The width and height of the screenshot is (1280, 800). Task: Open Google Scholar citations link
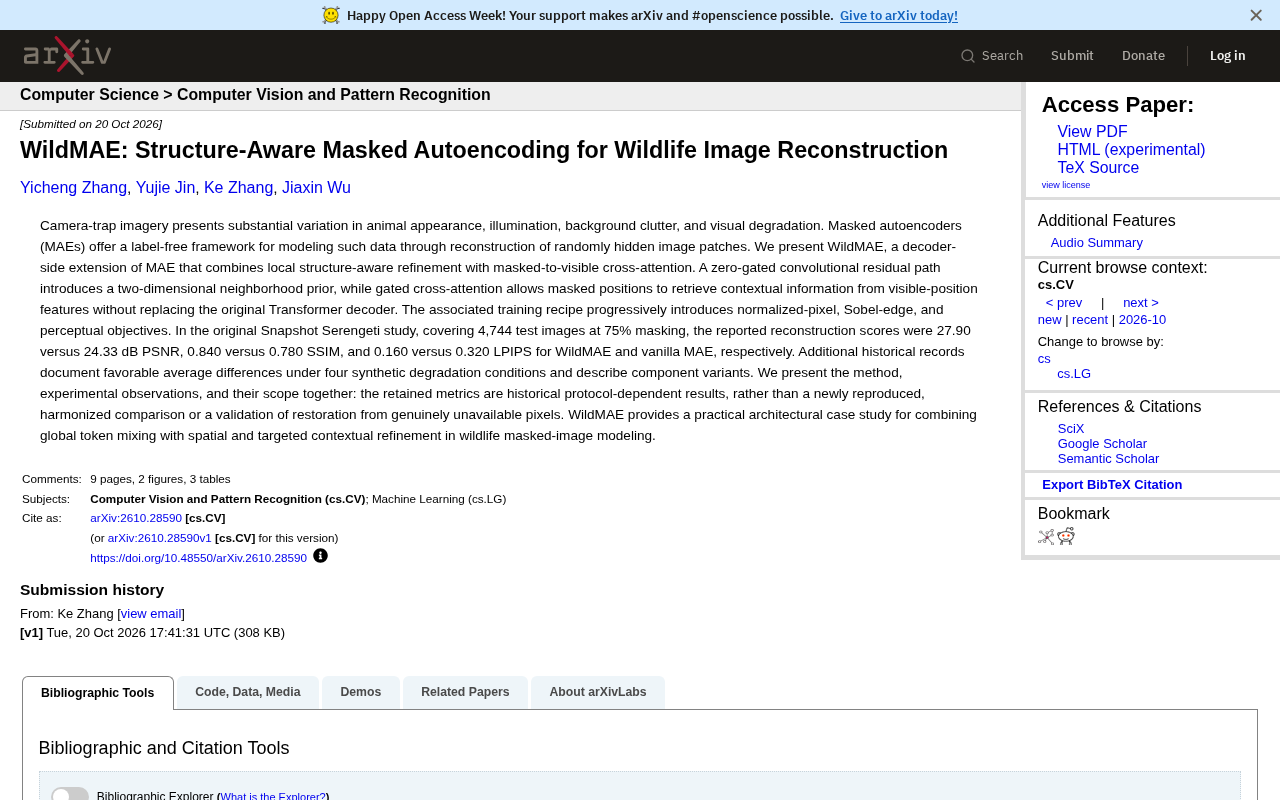point(1102,444)
